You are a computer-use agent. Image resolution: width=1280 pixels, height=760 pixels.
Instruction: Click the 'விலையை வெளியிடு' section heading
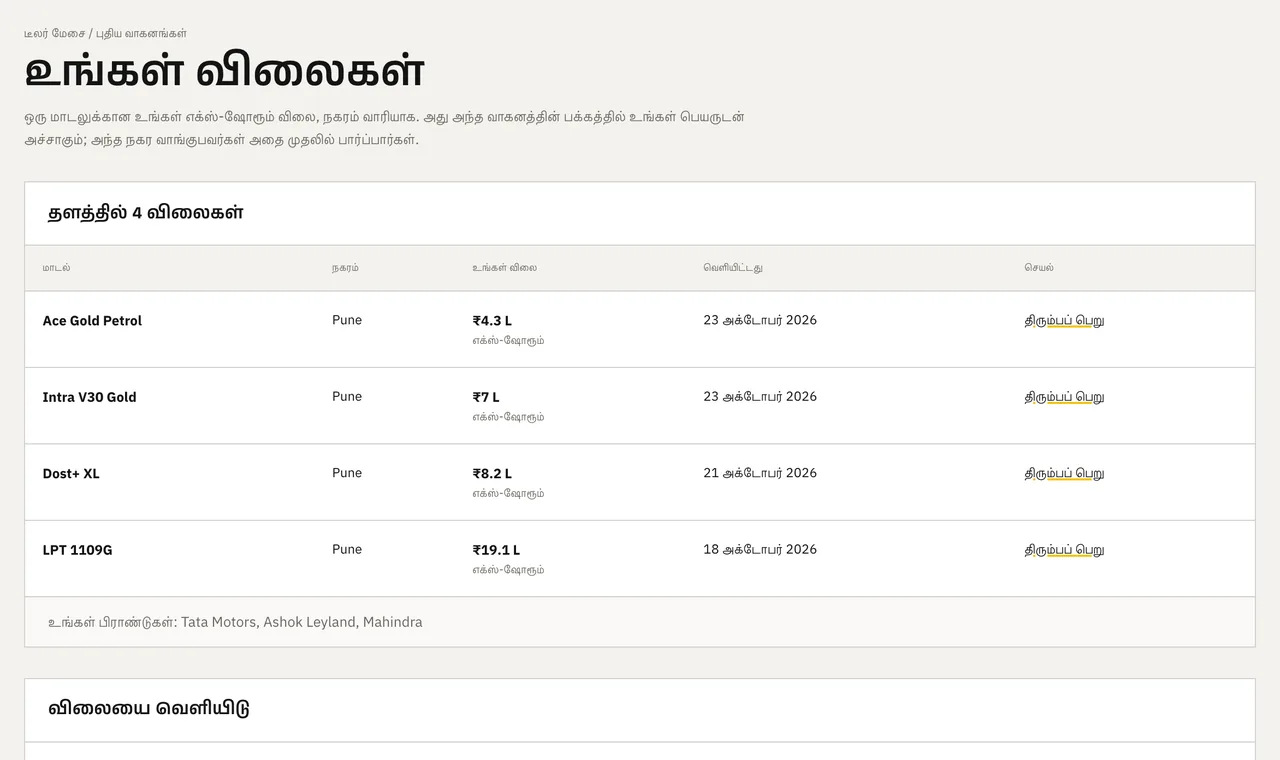149,708
